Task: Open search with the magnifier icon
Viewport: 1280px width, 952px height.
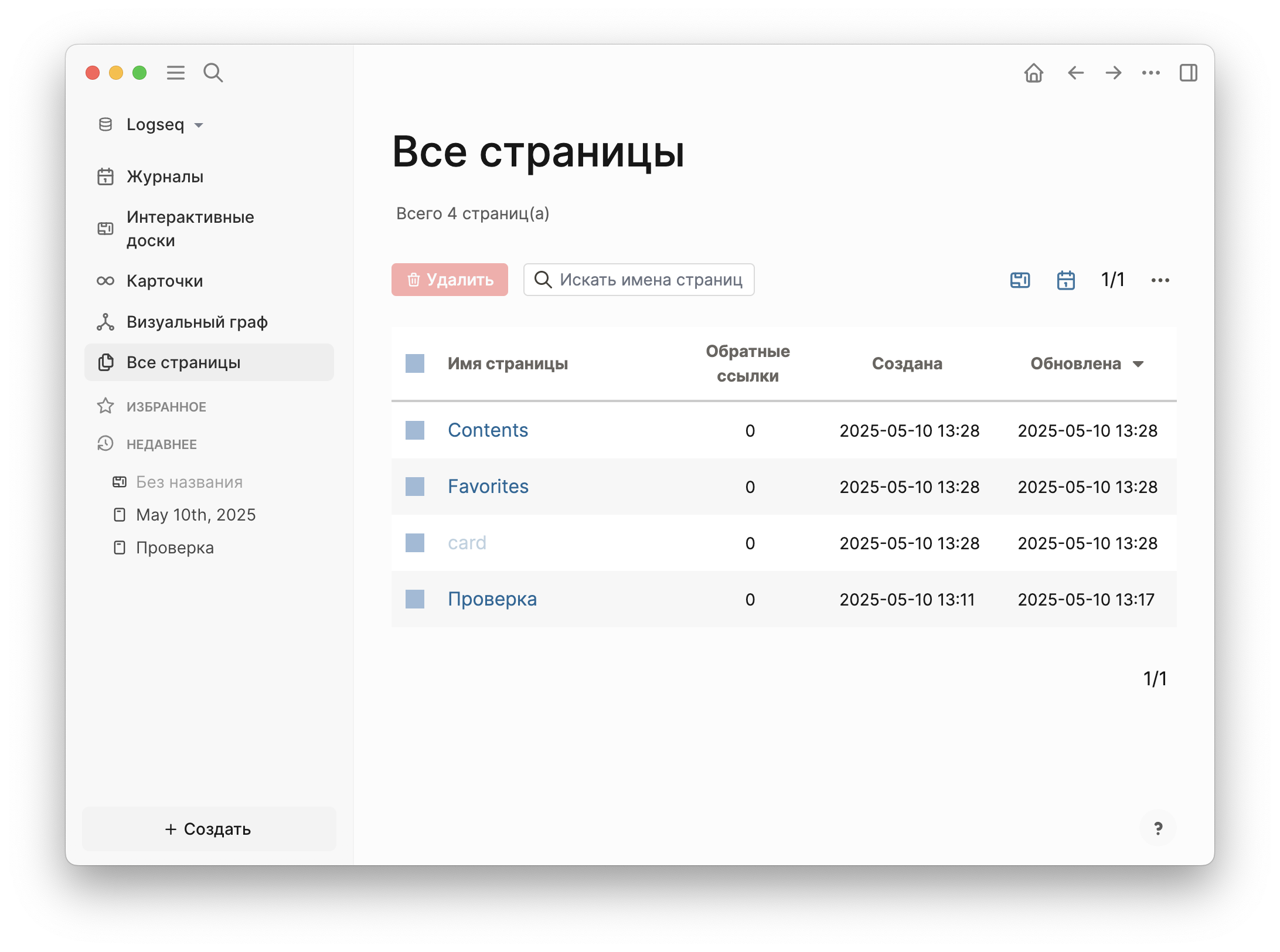Action: [213, 73]
